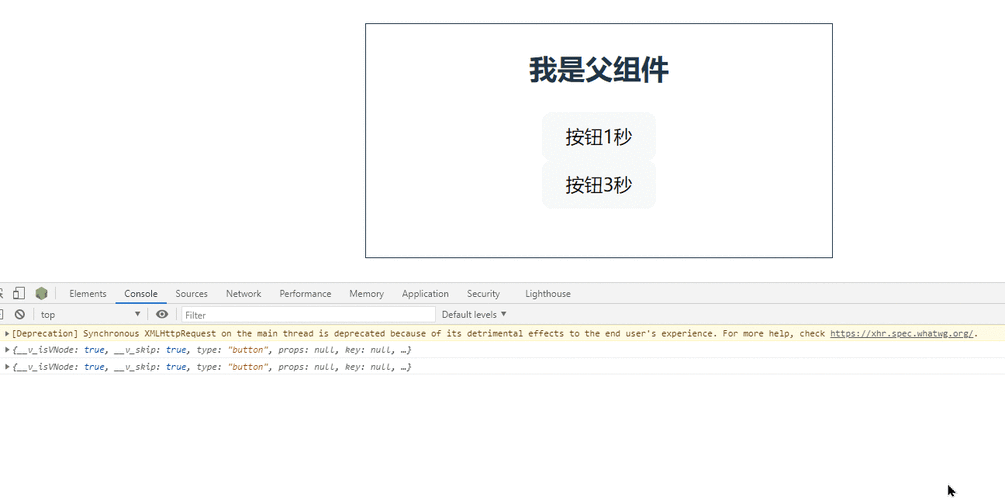Viewport: 1005px width, 500px height.
Task: Toggle the device toolbar icon
Action: tap(19, 294)
